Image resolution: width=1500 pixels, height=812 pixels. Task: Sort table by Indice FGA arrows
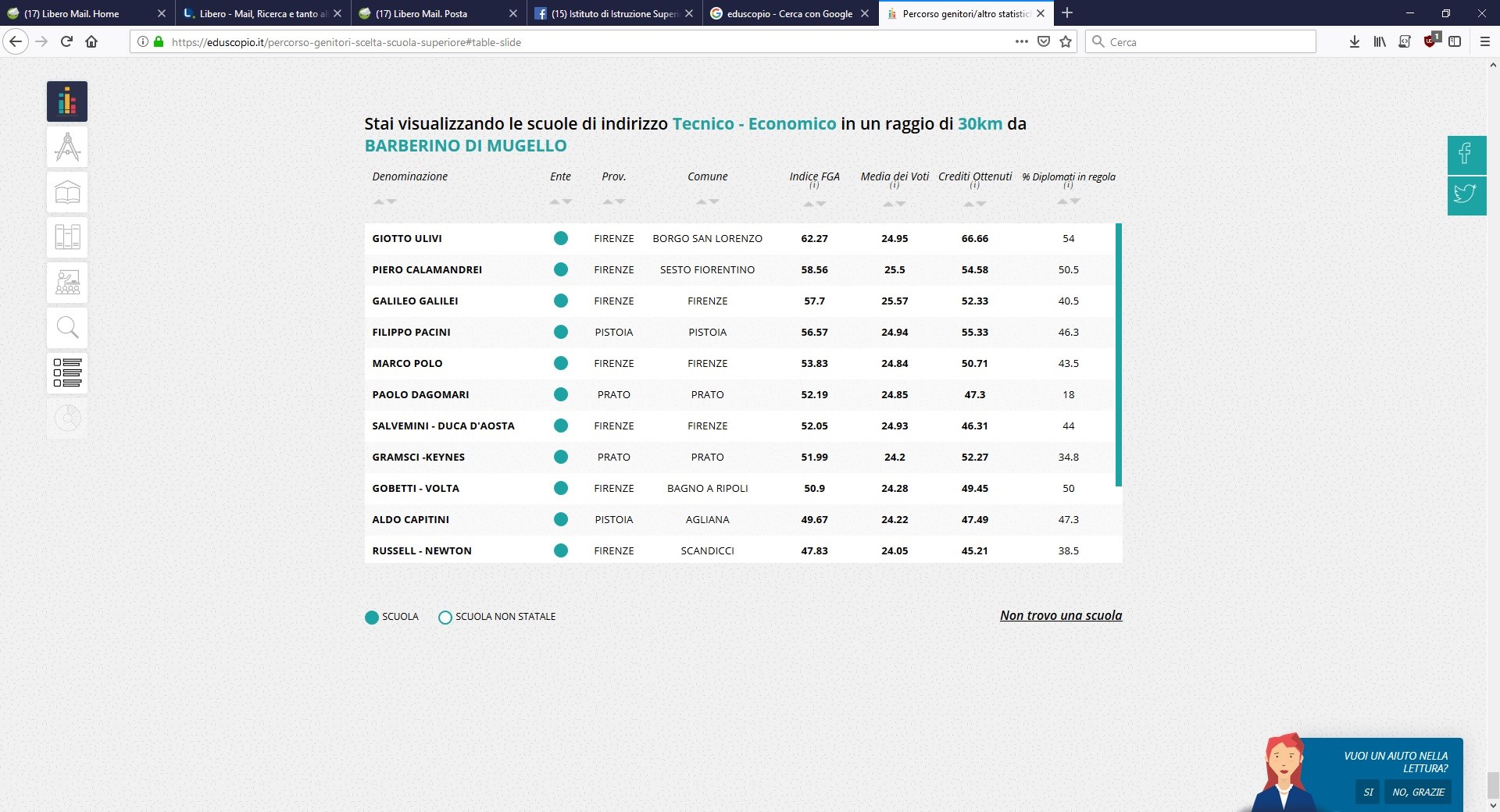(x=814, y=204)
